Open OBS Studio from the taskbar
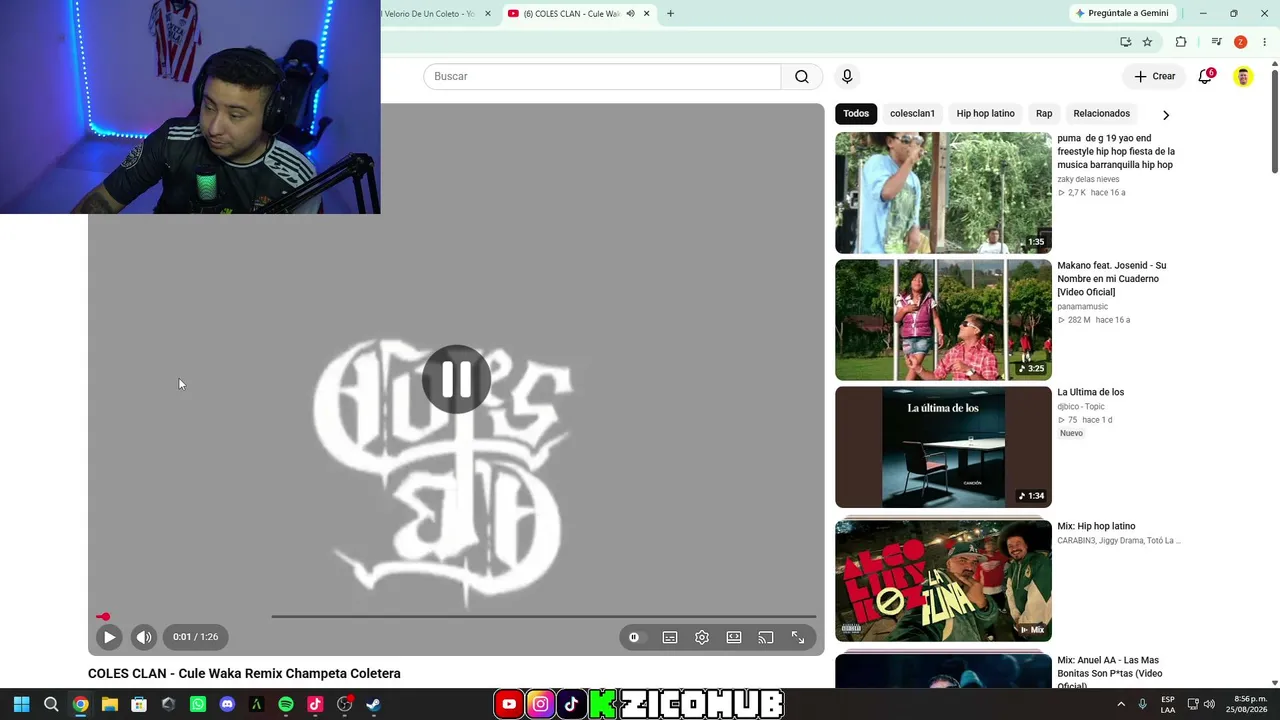Image resolution: width=1280 pixels, height=720 pixels. [344, 705]
